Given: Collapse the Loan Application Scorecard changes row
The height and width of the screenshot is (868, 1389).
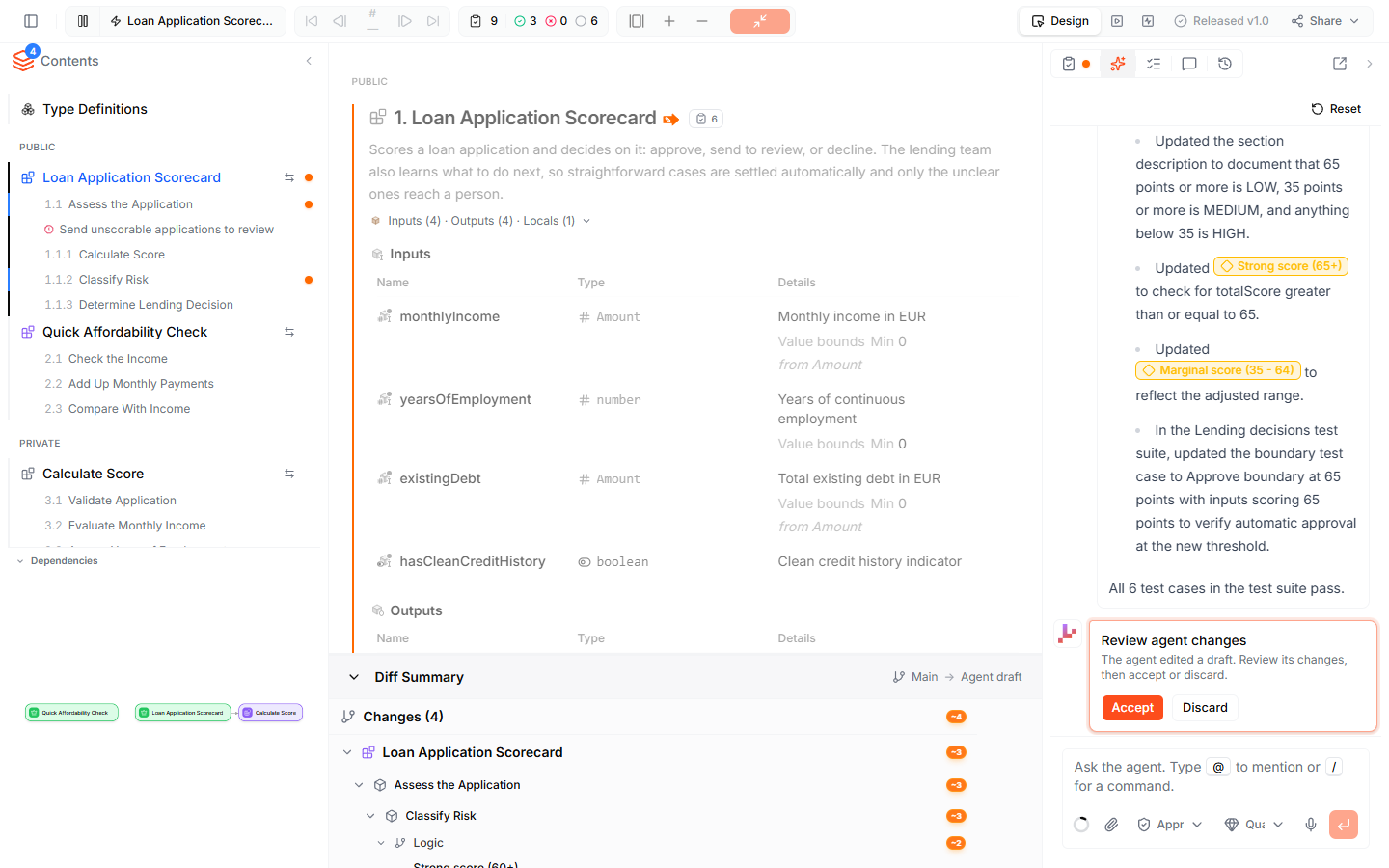Looking at the screenshot, I should (x=347, y=752).
